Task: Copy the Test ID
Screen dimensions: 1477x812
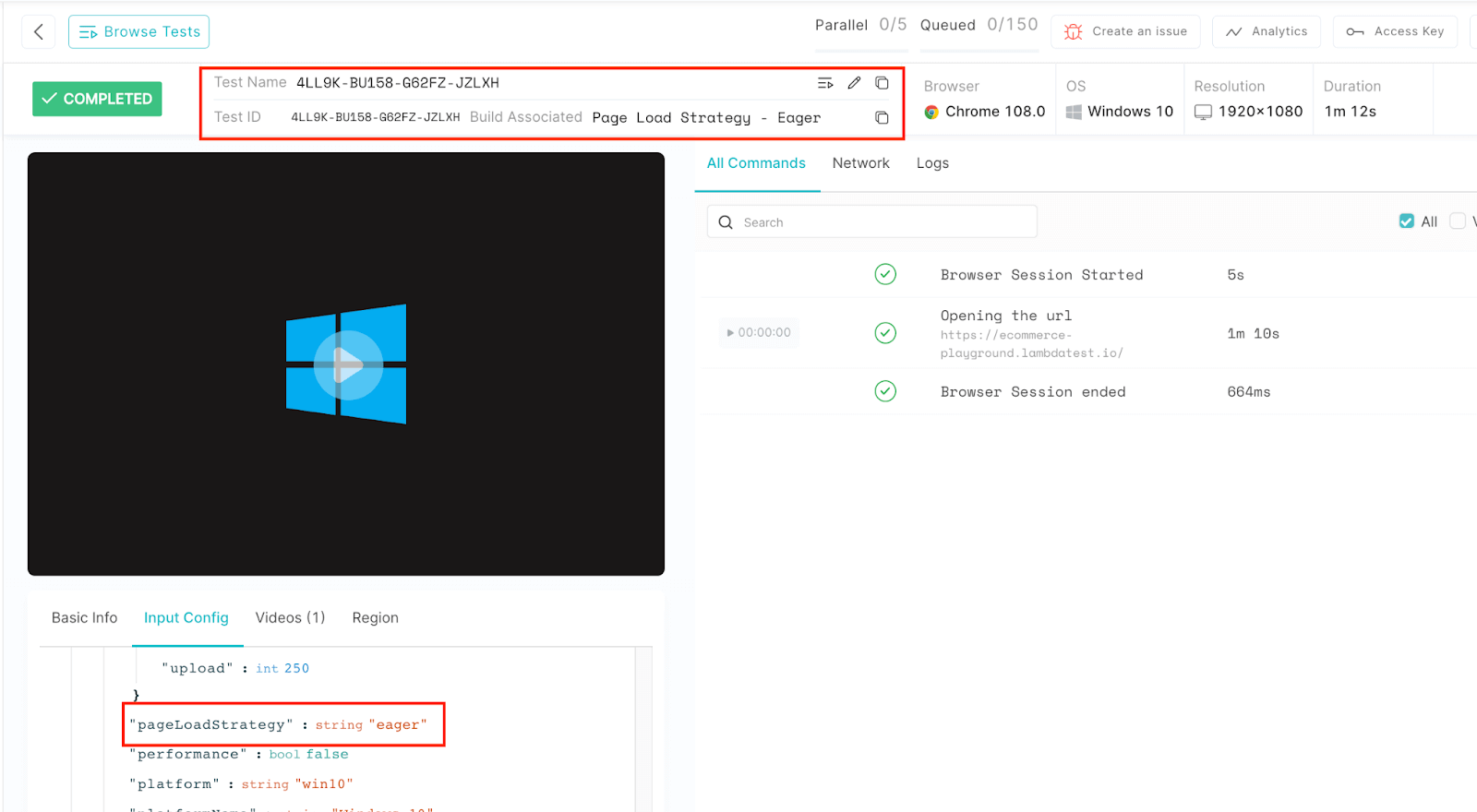Action: tap(882, 117)
